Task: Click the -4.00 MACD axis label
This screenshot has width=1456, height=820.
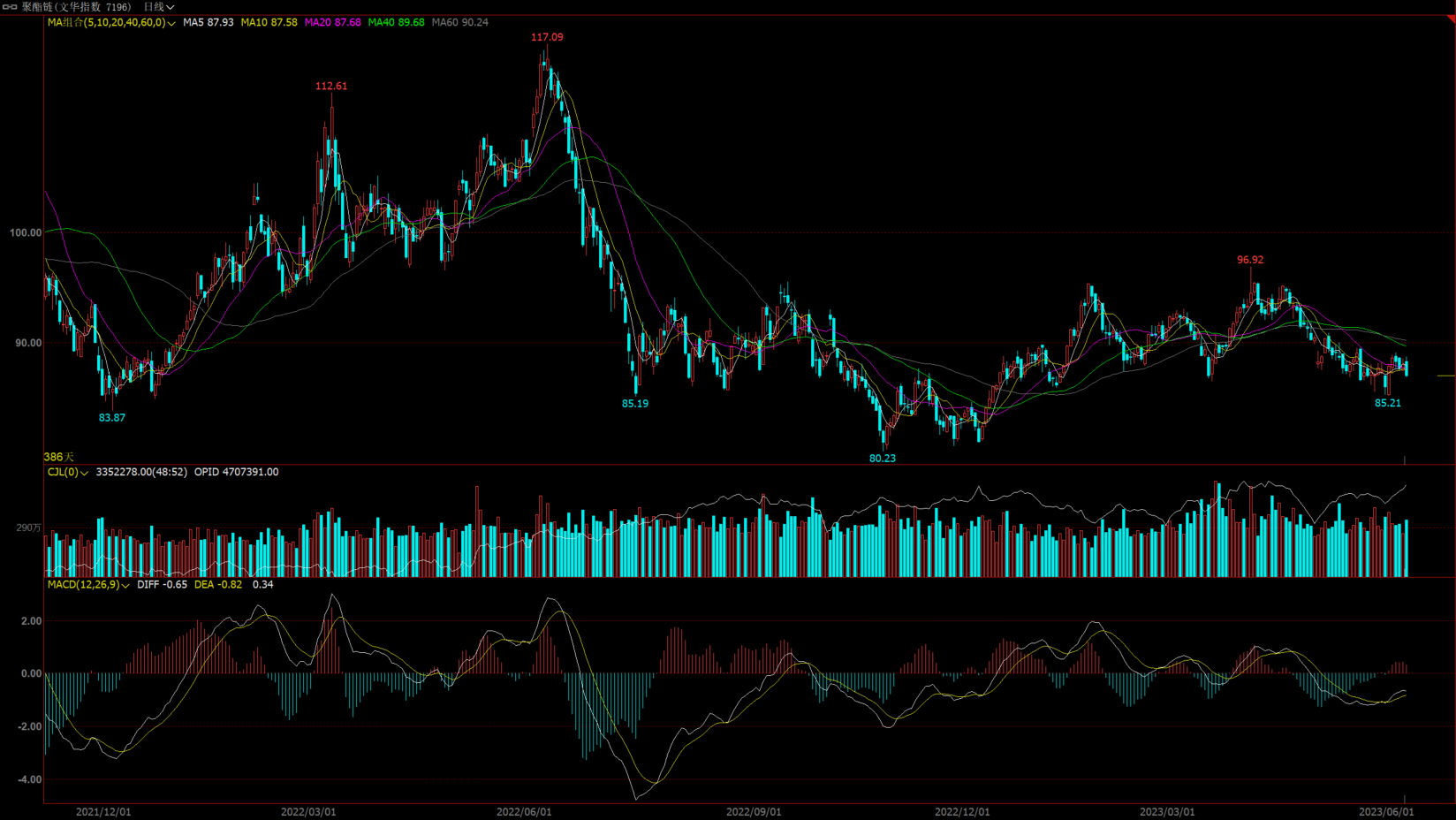Action: pyautogui.click(x=28, y=779)
